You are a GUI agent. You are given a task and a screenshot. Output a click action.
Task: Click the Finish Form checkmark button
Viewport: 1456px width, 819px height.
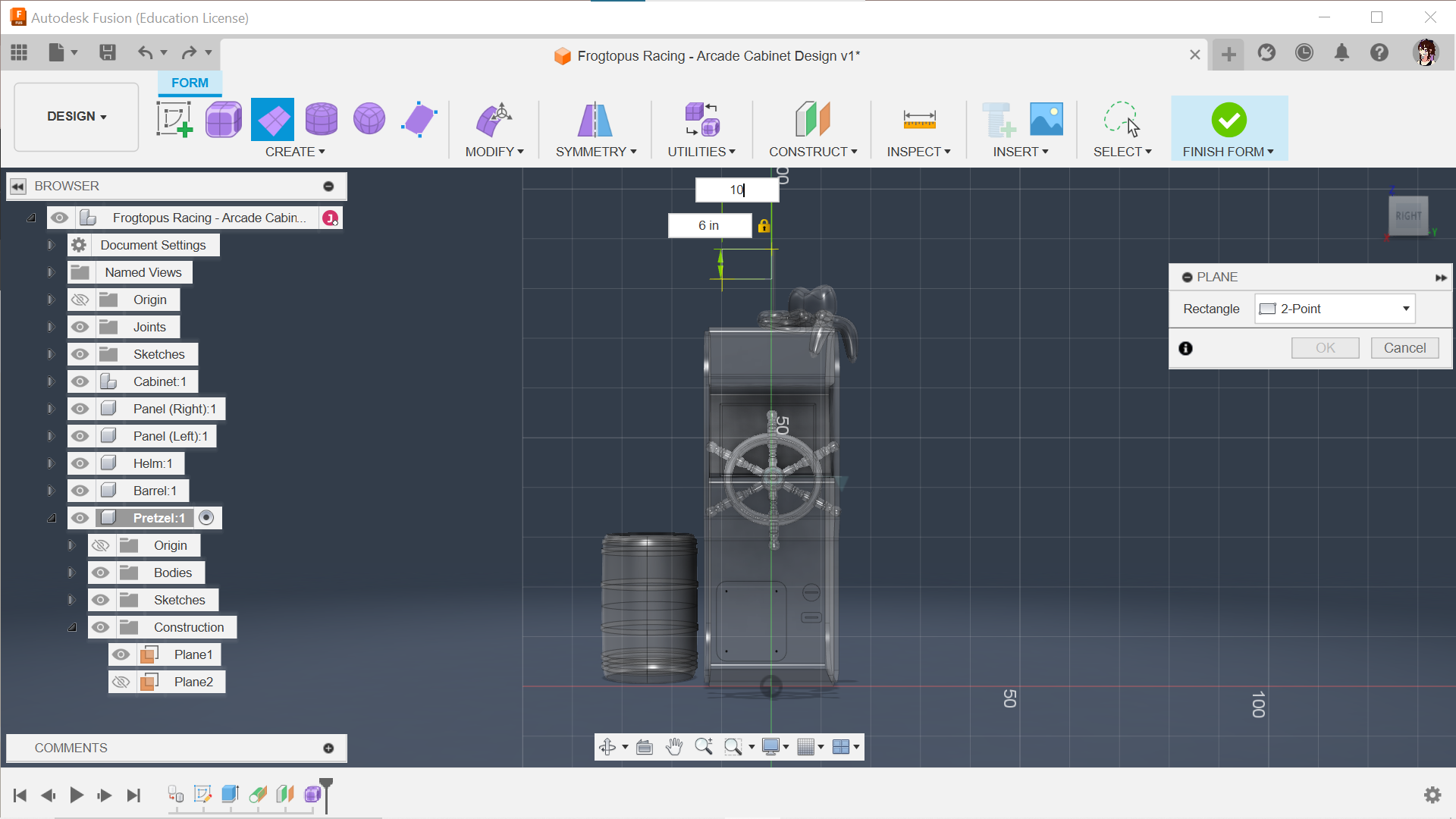1229,120
